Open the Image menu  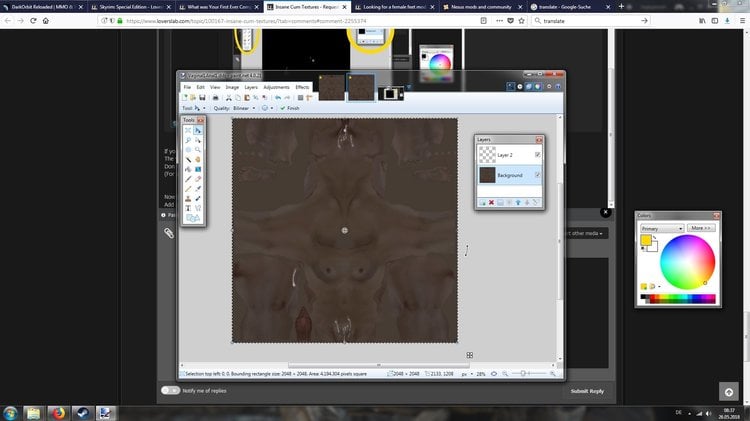pyautogui.click(x=232, y=87)
